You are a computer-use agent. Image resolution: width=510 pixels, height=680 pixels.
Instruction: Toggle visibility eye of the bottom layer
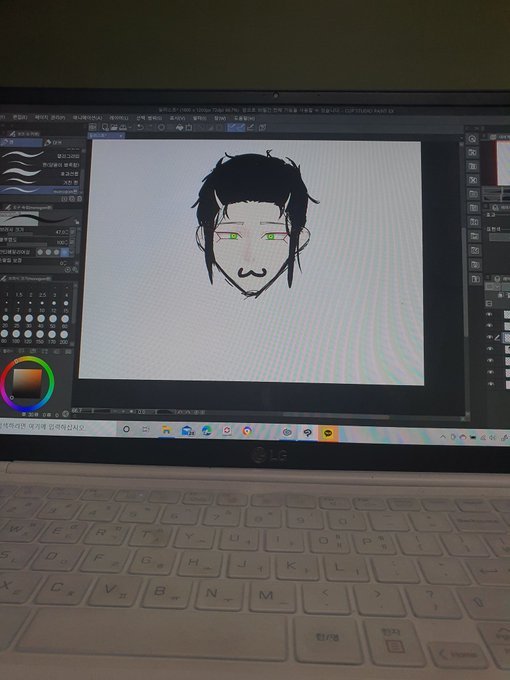tap(490, 384)
